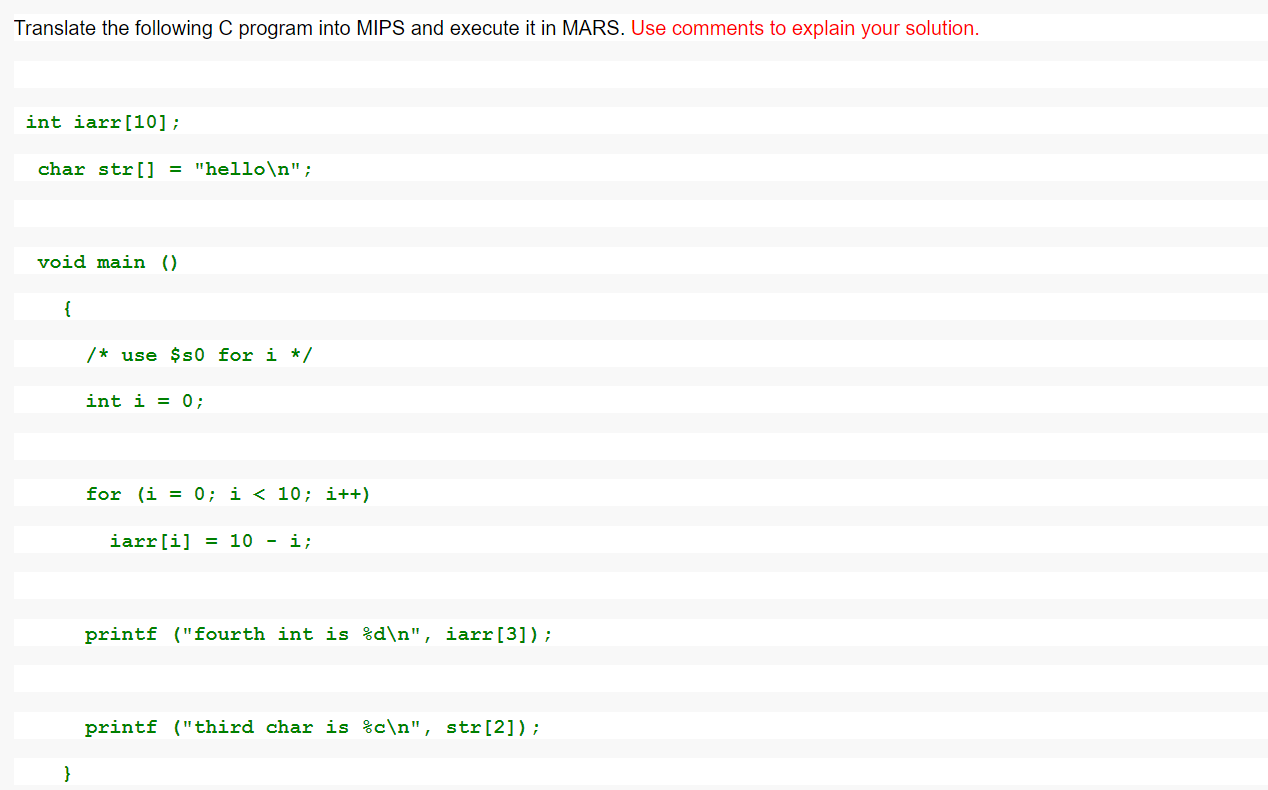Click the iarr[i] = 10 - i statement
Image resolution: width=1268 pixels, height=790 pixels.
click(x=210, y=540)
